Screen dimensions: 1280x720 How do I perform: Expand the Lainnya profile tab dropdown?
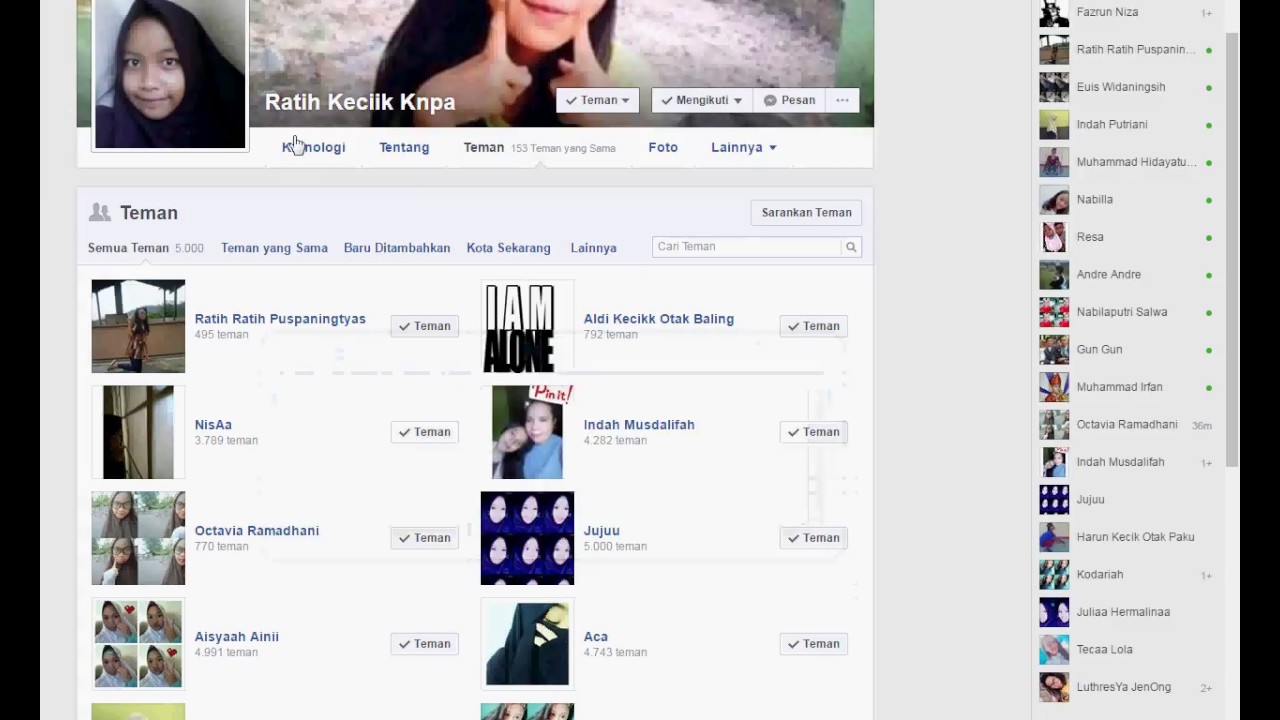pos(744,147)
